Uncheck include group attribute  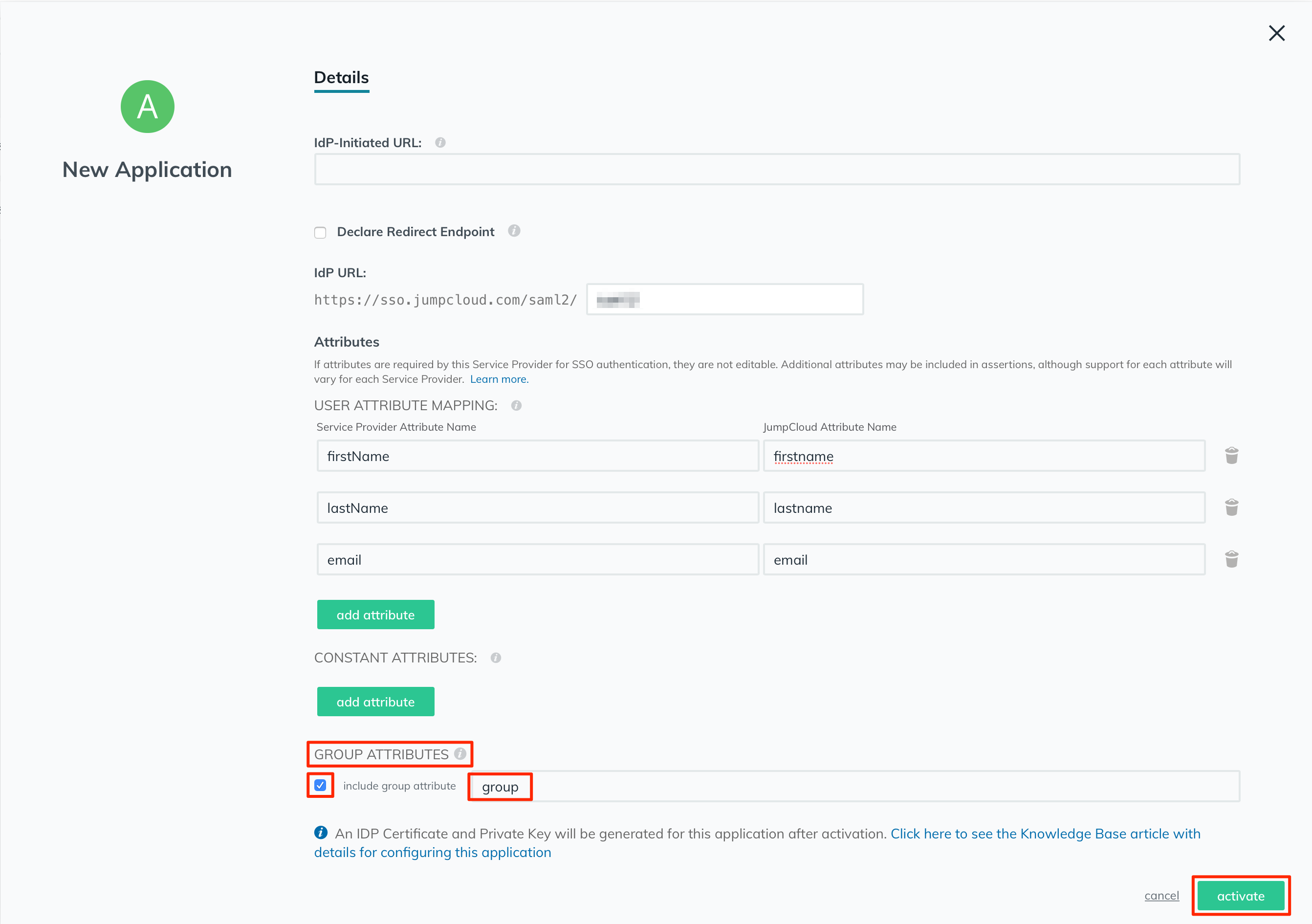[320, 785]
